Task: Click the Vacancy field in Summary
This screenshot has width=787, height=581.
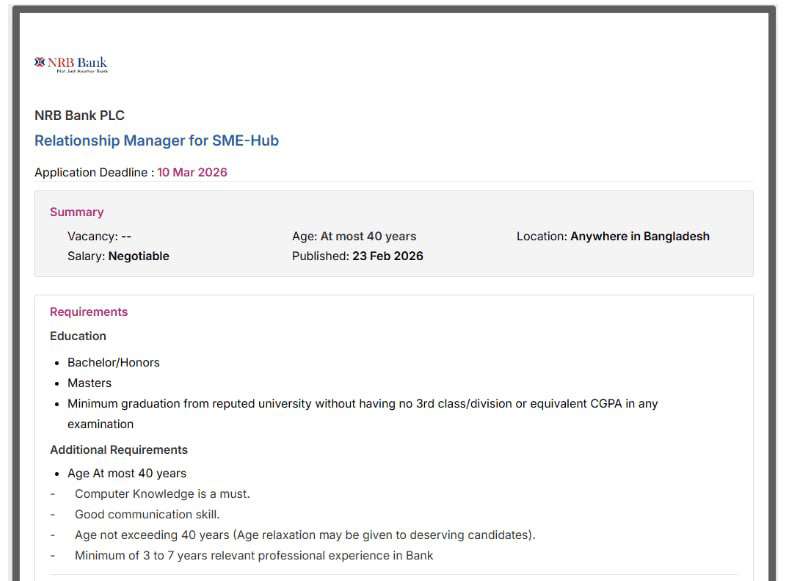Action: pyautogui.click(x=99, y=236)
